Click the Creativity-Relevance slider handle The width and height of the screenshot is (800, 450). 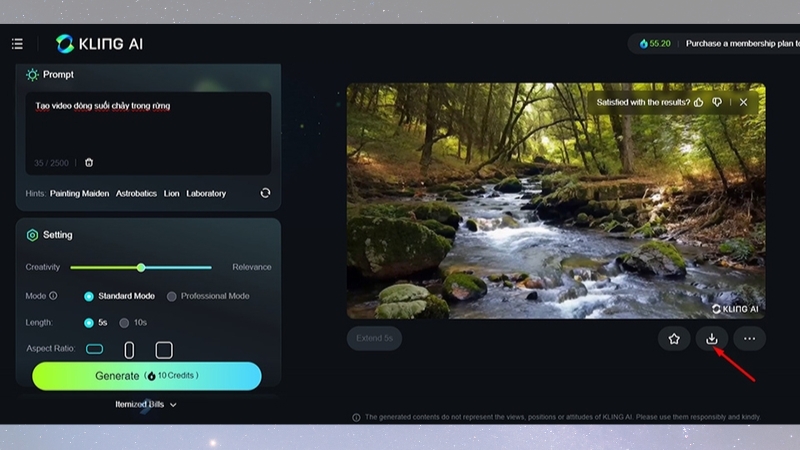pos(141,267)
